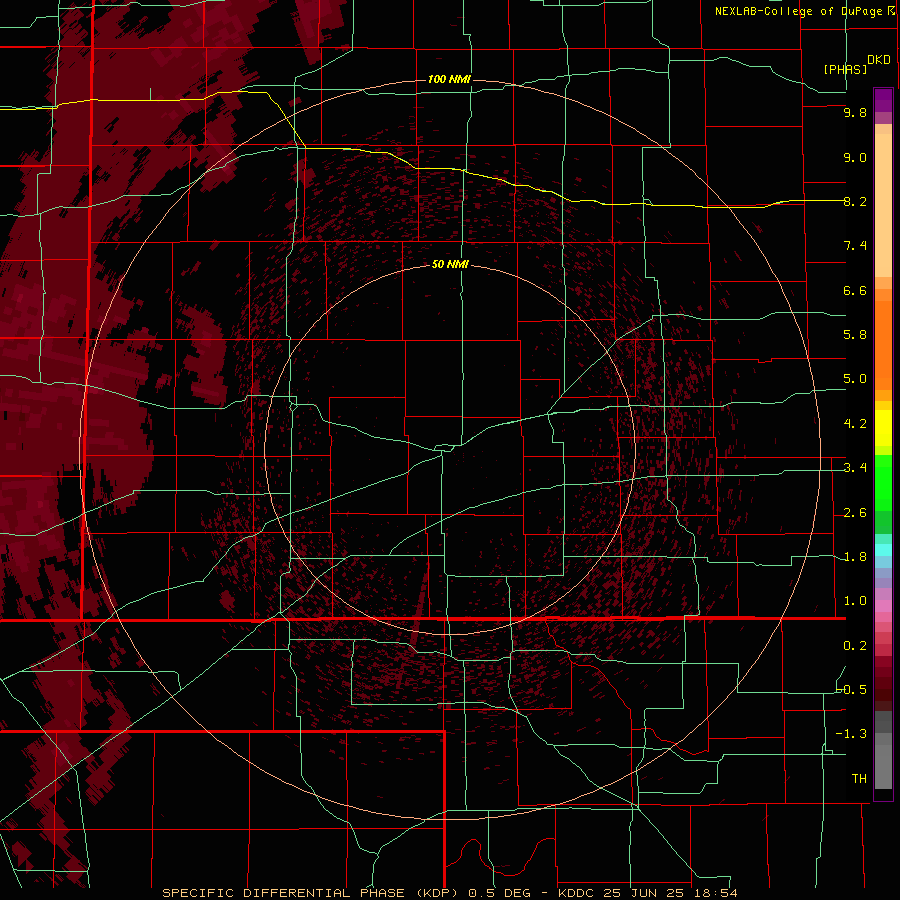
Task: Click the 2.6 scale value
Action: pos(855,513)
